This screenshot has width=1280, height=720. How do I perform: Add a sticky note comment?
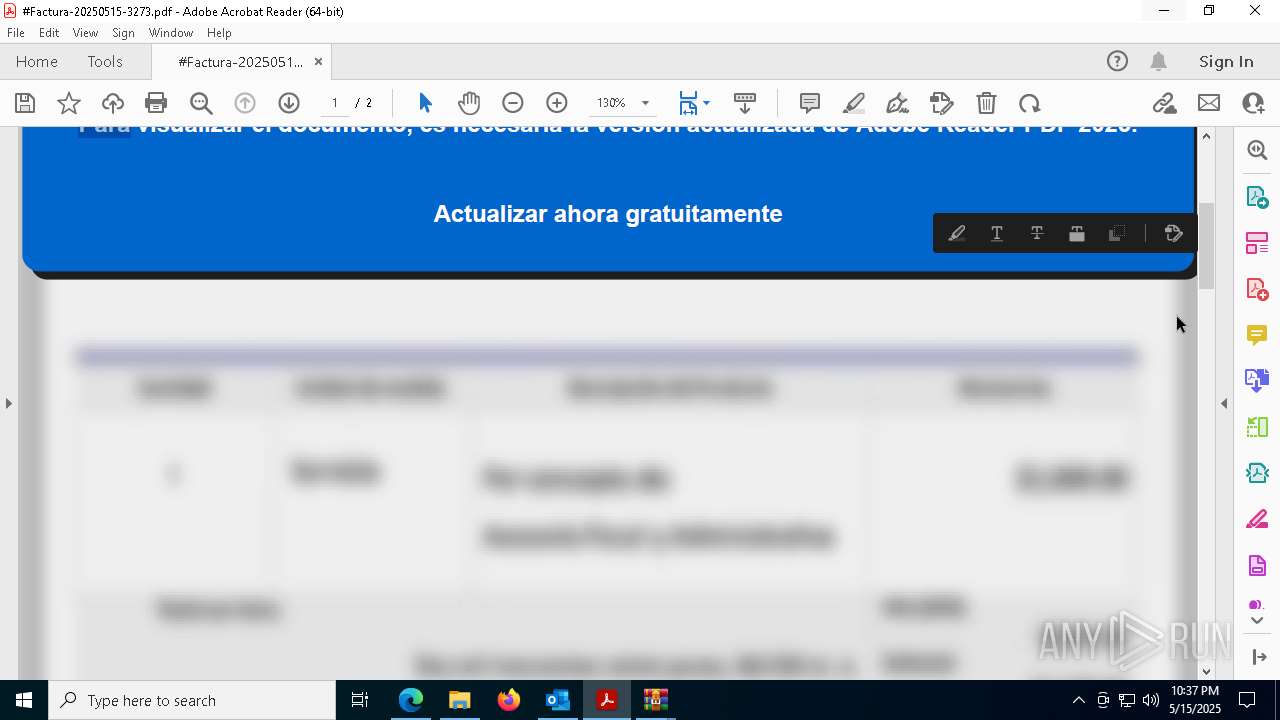pyautogui.click(x=810, y=103)
